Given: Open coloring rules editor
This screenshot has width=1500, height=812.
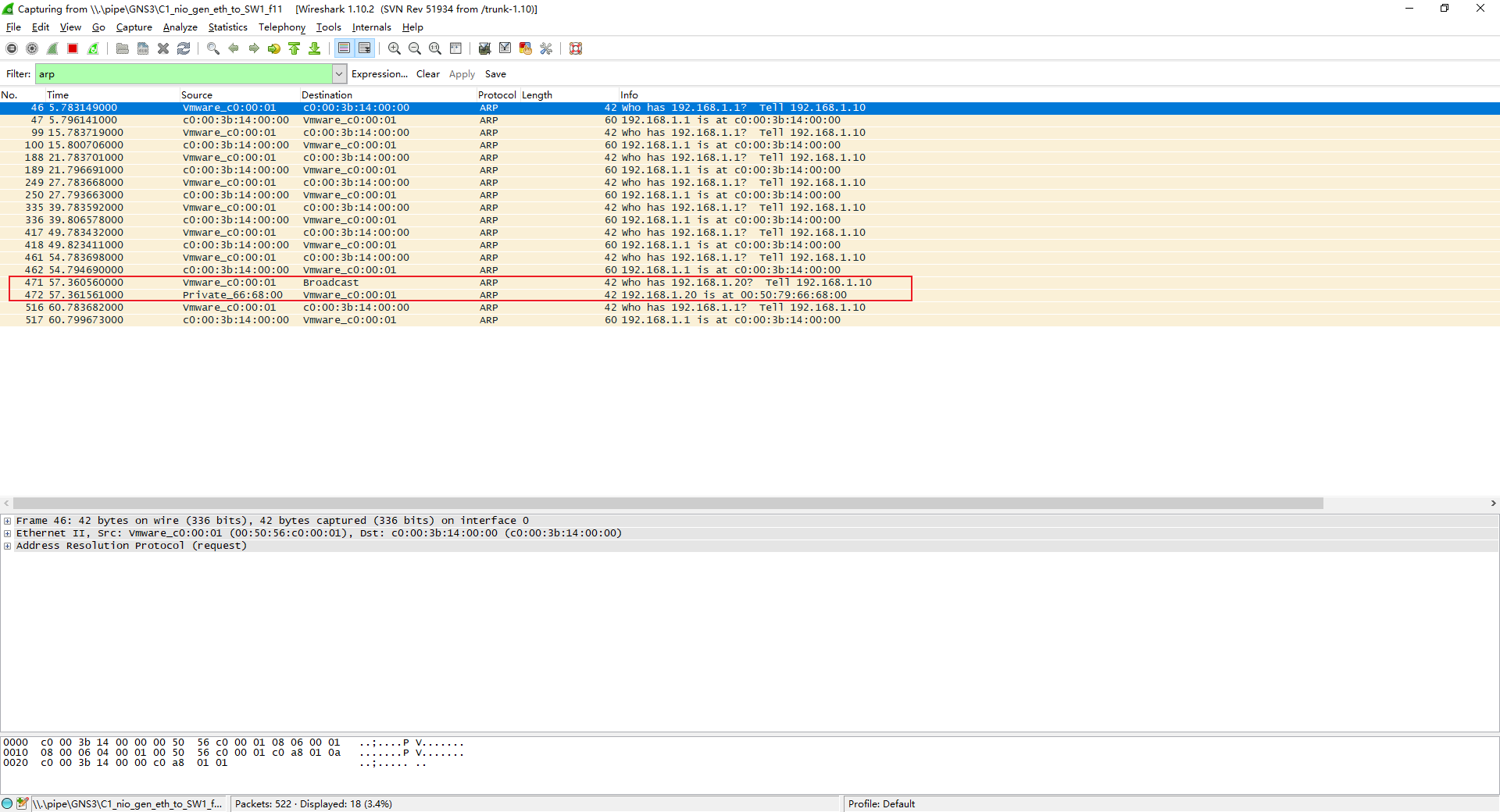Looking at the screenshot, I should (526, 48).
